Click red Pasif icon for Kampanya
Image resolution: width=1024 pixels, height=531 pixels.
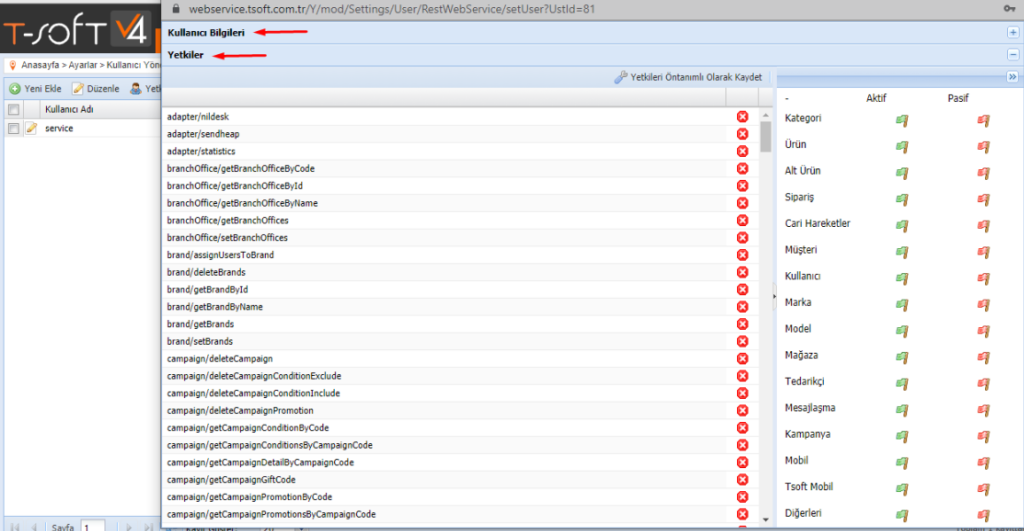click(x=983, y=436)
